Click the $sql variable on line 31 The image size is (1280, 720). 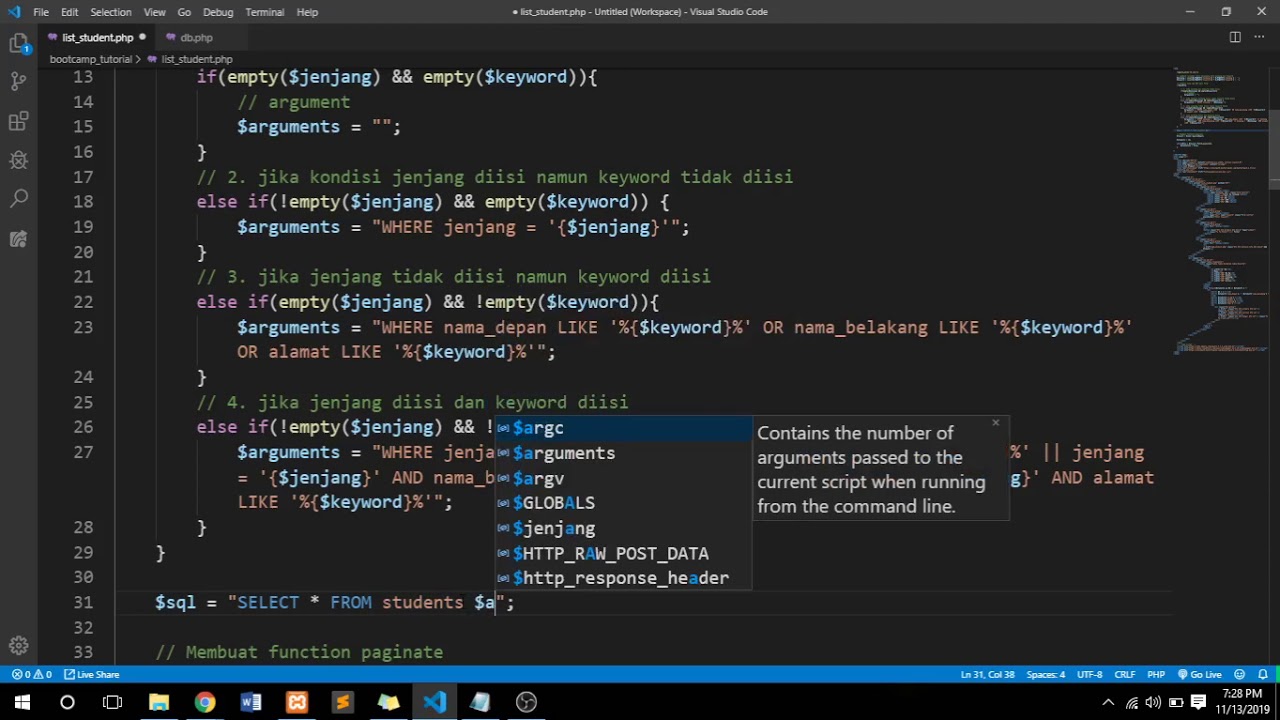pyautogui.click(x=175, y=602)
